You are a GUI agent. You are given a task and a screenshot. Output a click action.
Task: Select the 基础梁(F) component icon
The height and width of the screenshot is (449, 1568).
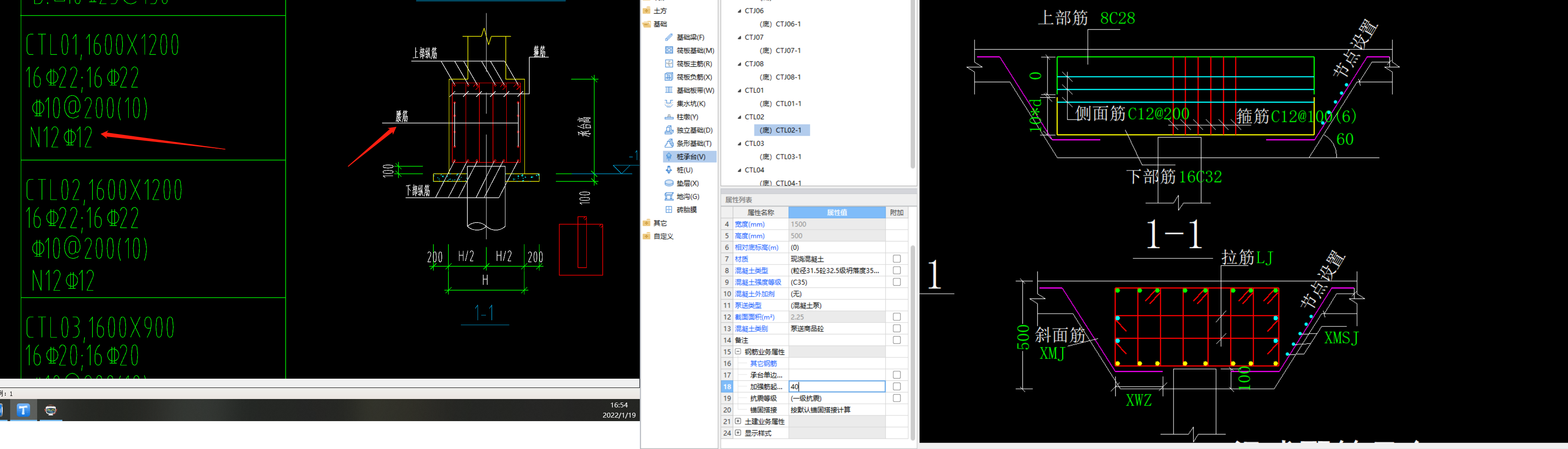669,37
